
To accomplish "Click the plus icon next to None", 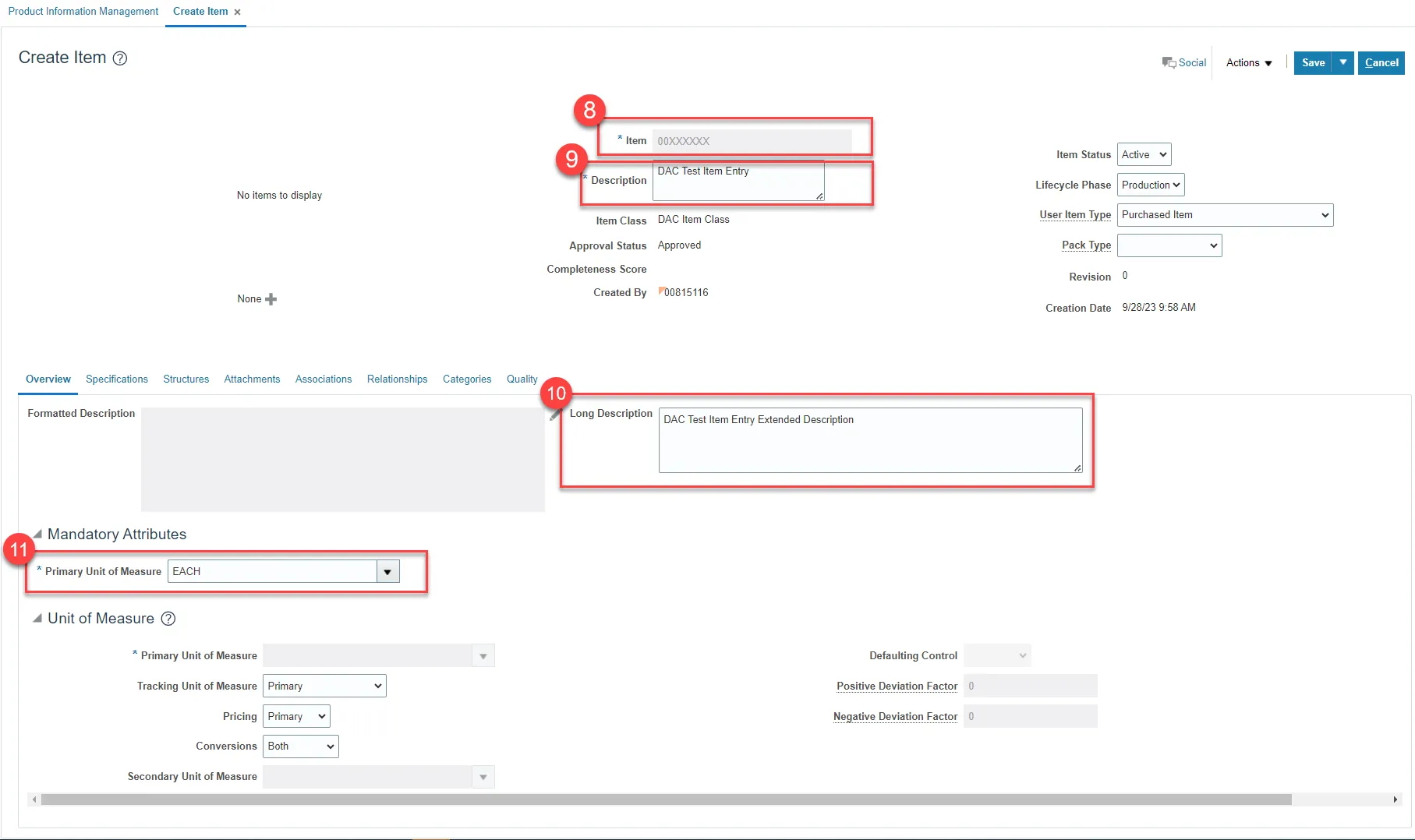I will 271,299.
